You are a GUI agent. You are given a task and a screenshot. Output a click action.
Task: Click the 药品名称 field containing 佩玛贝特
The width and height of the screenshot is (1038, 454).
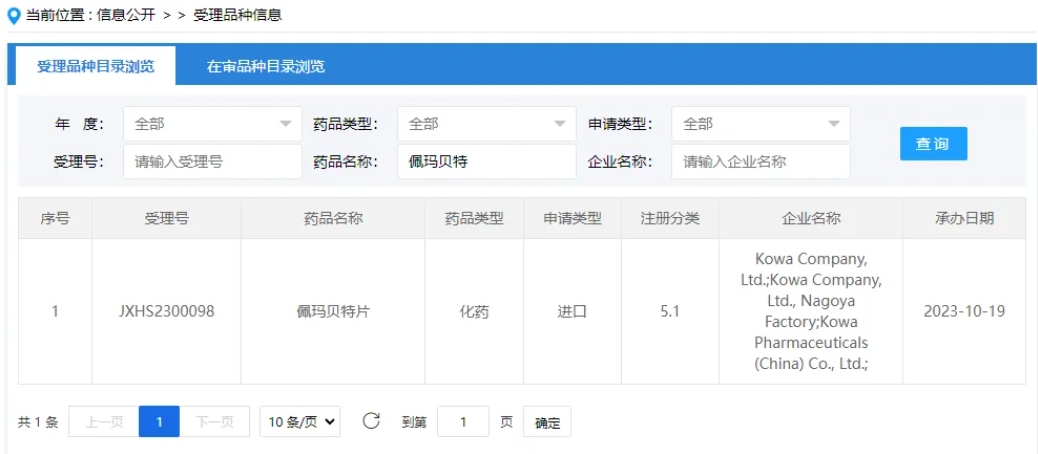[x=486, y=162]
